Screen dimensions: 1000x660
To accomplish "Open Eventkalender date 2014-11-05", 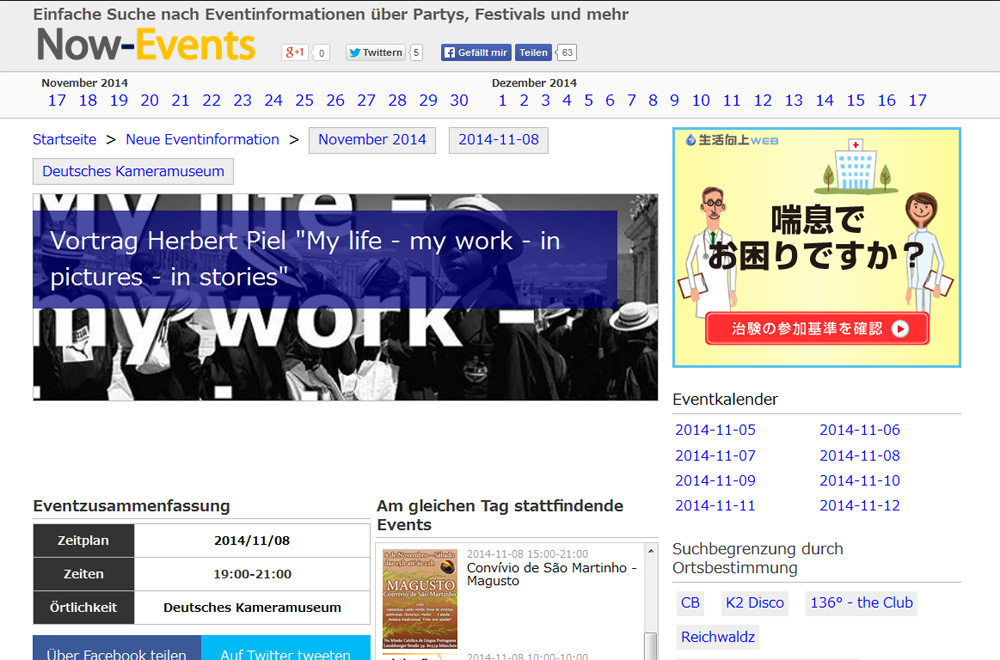I will click(716, 430).
